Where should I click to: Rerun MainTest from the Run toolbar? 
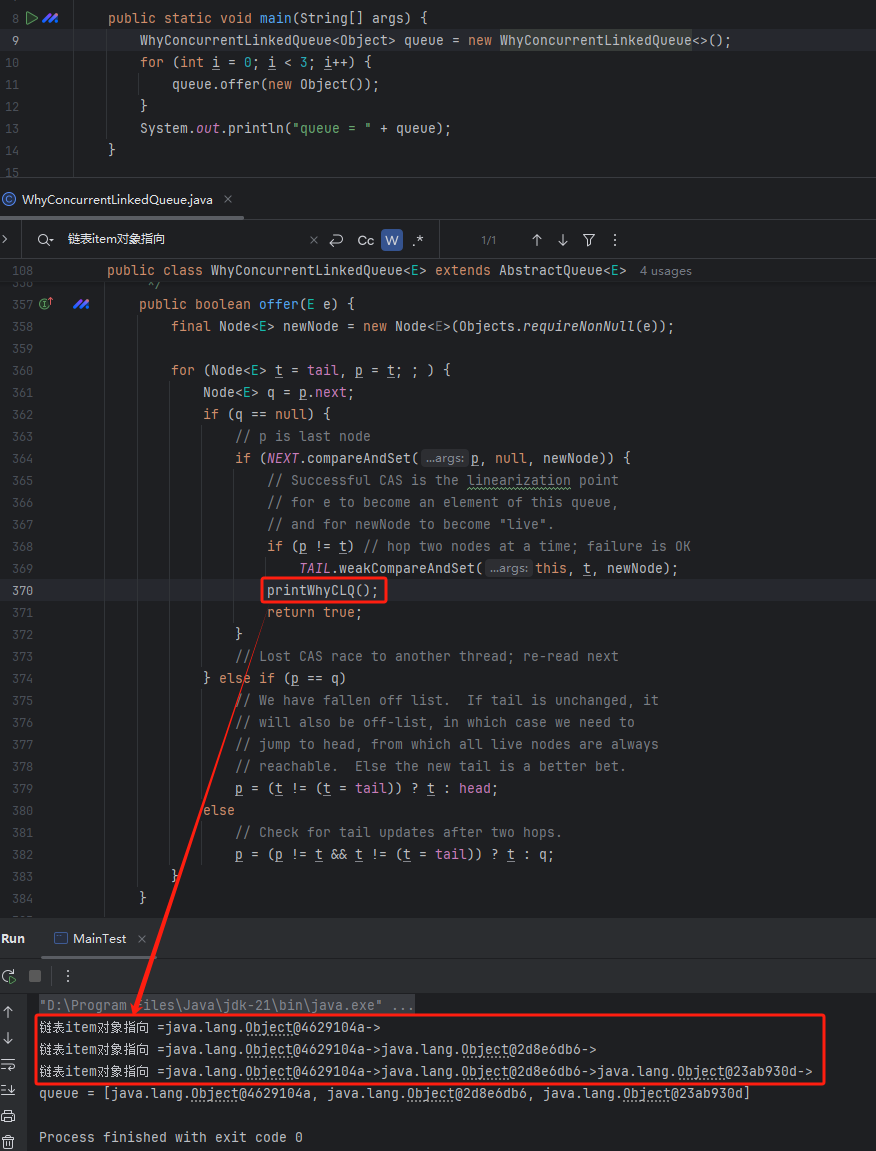[9, 976]
